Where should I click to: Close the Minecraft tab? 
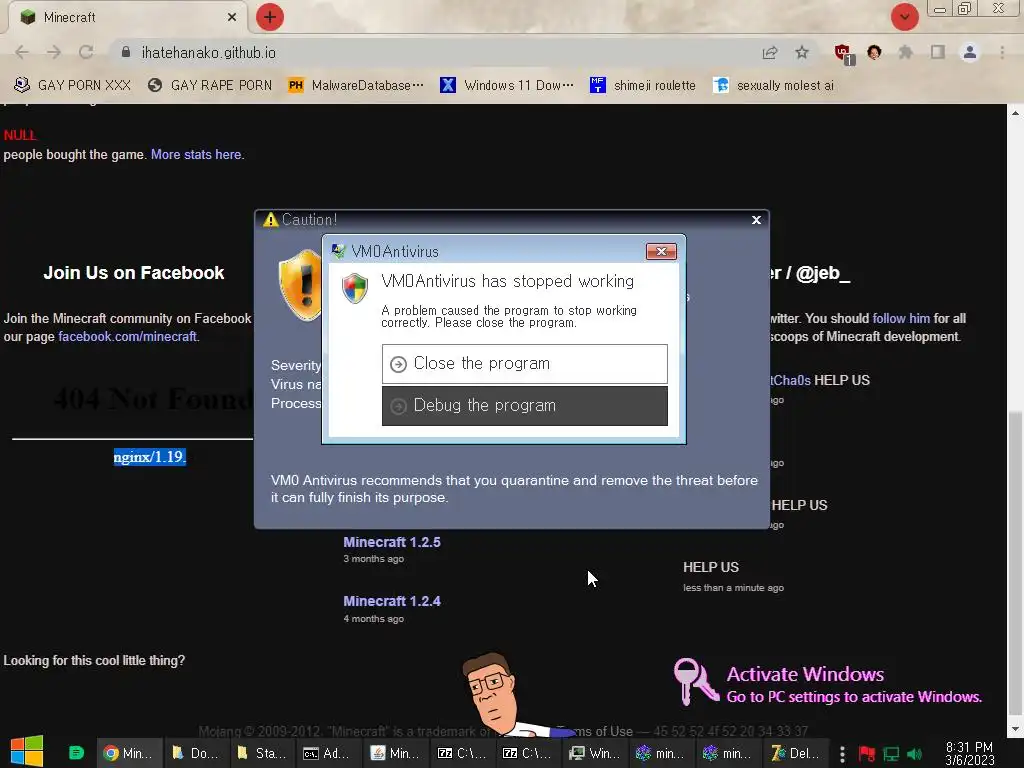click(x=232, y=17)
